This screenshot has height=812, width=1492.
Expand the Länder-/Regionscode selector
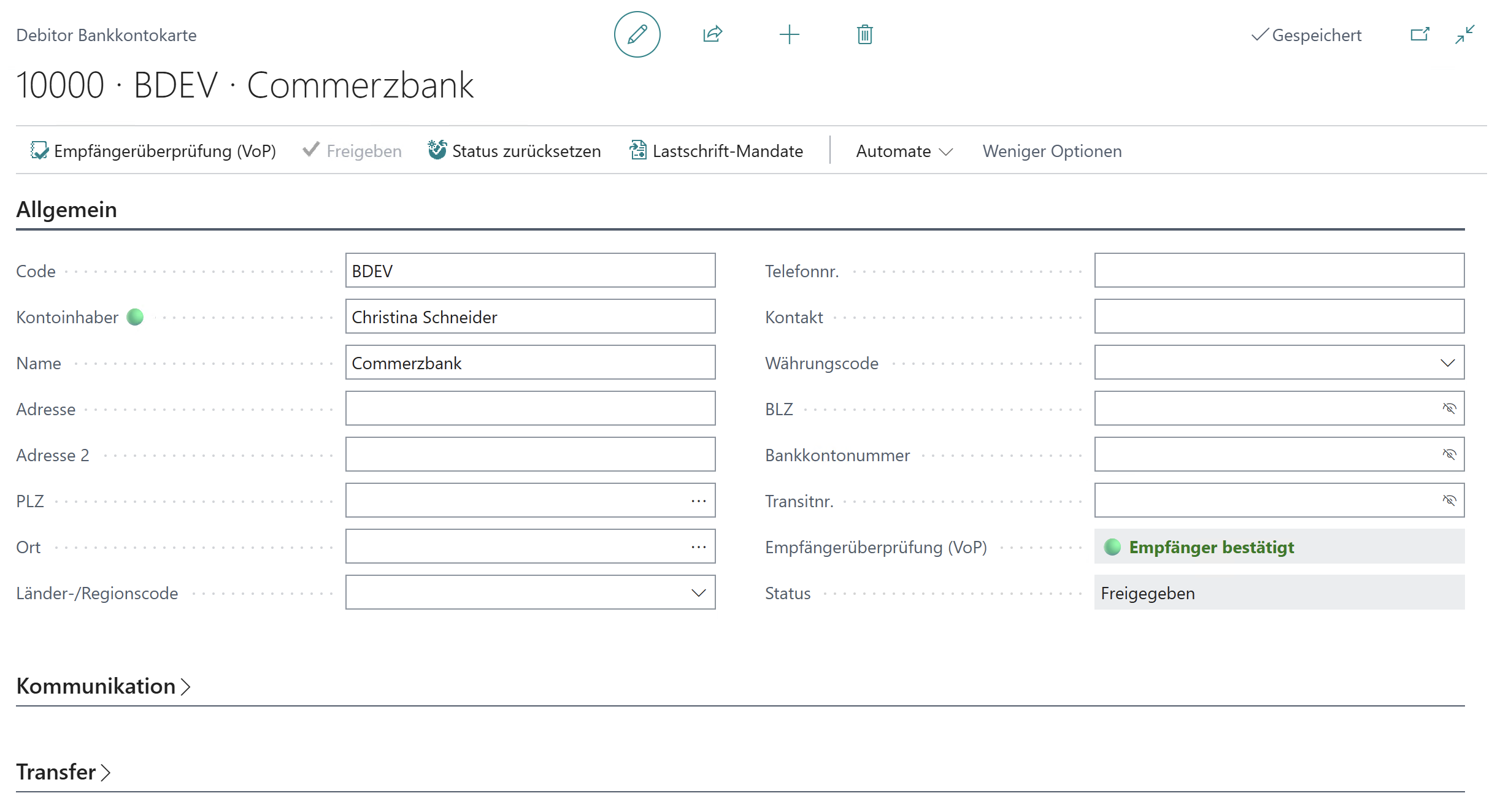(698, 592)
